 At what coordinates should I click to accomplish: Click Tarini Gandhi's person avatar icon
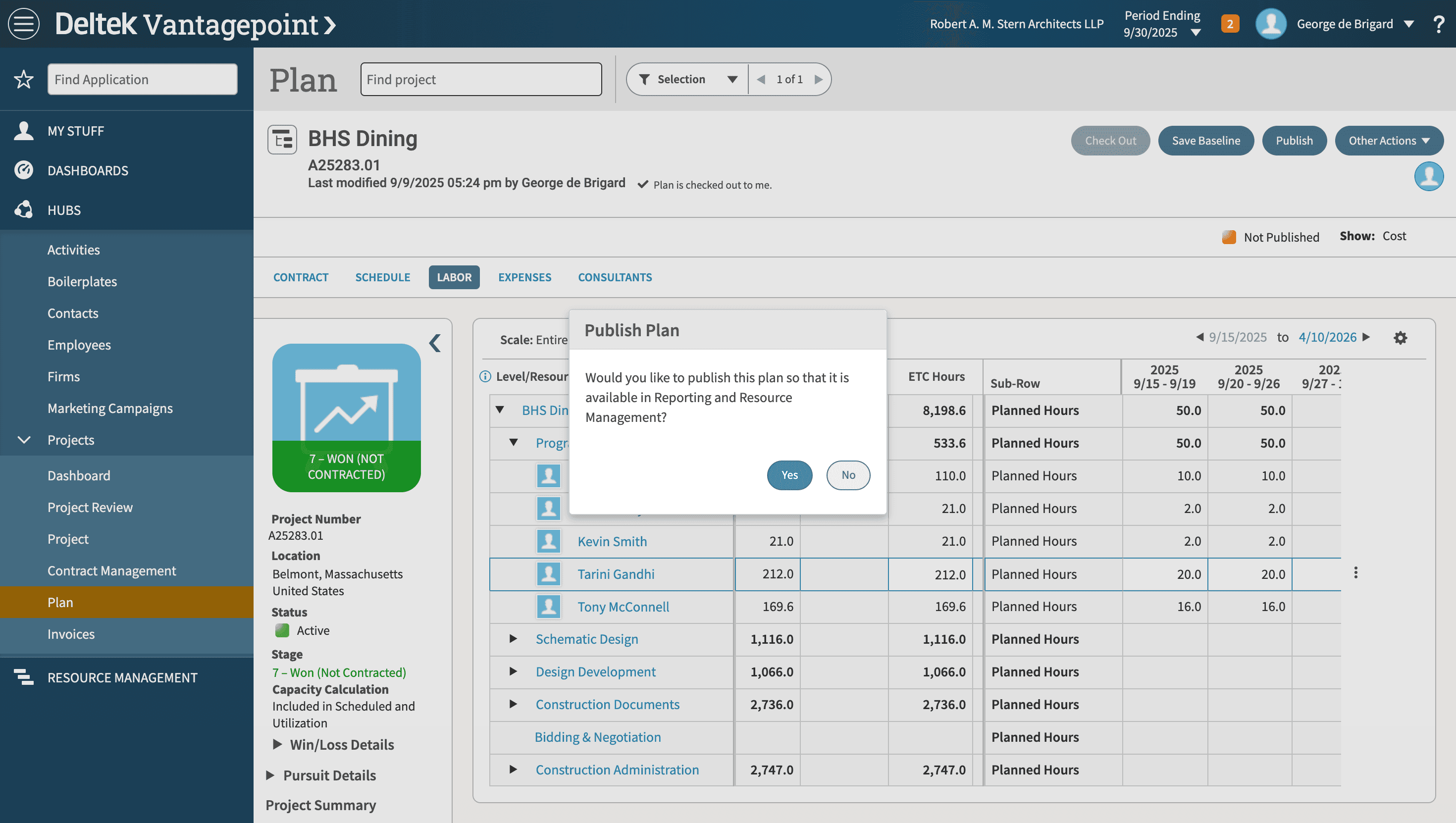point(548,574)
